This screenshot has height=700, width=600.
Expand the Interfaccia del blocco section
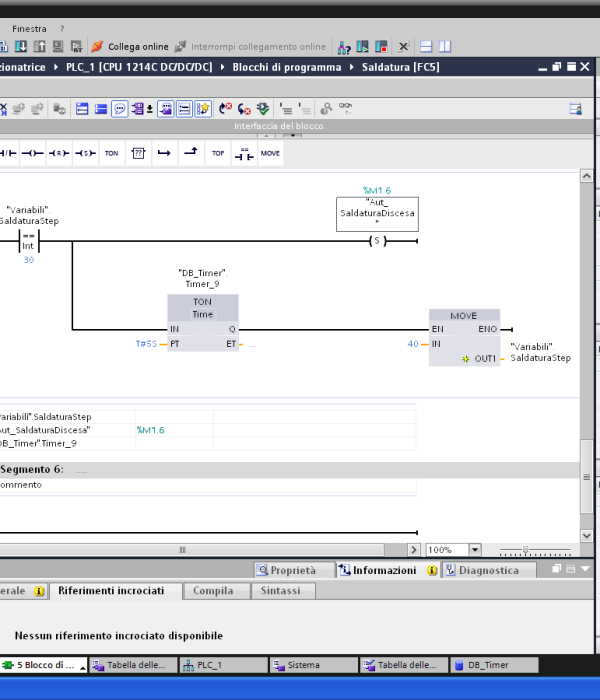[278, 126]
